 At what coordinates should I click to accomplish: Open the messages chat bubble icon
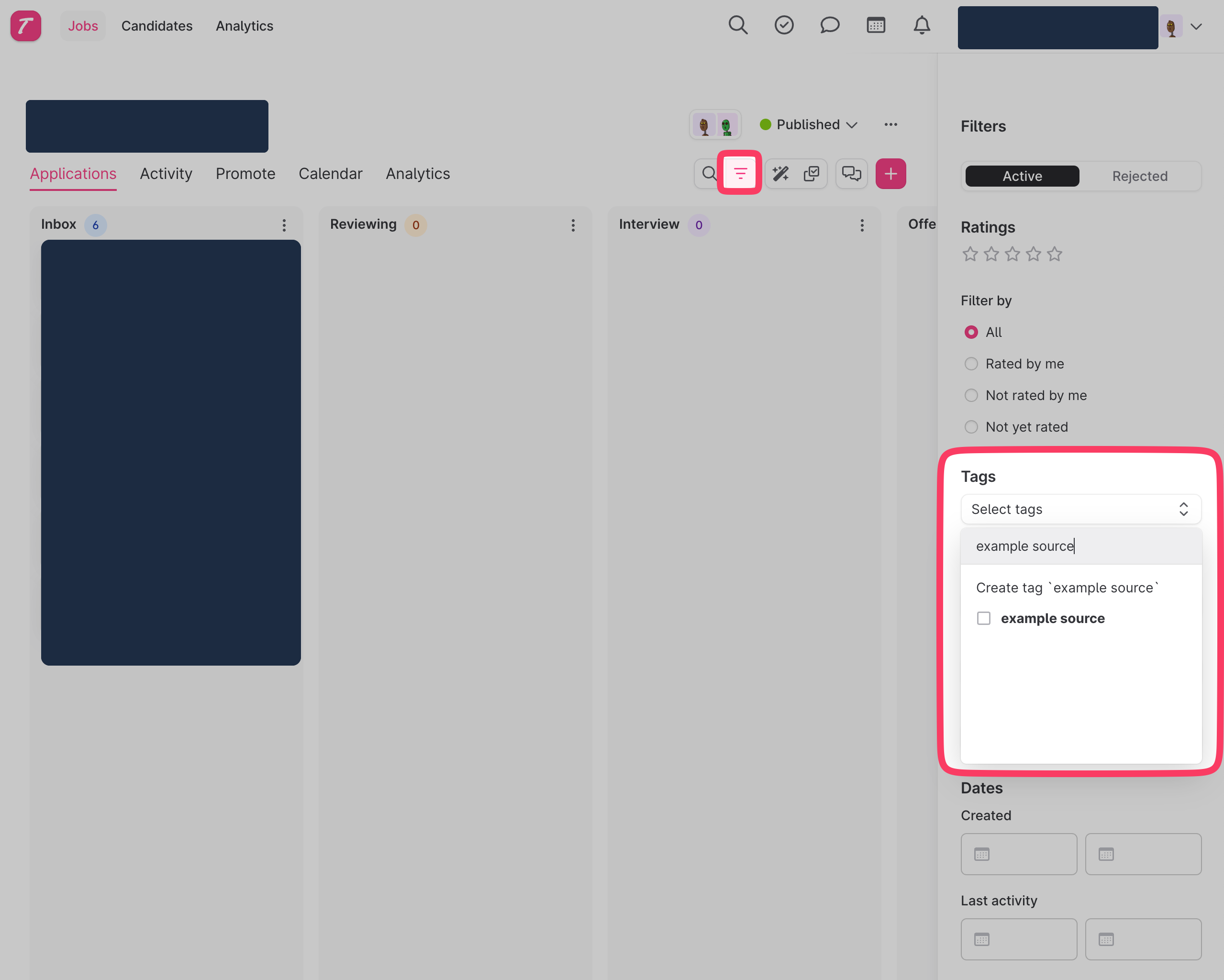pos(829,25)
